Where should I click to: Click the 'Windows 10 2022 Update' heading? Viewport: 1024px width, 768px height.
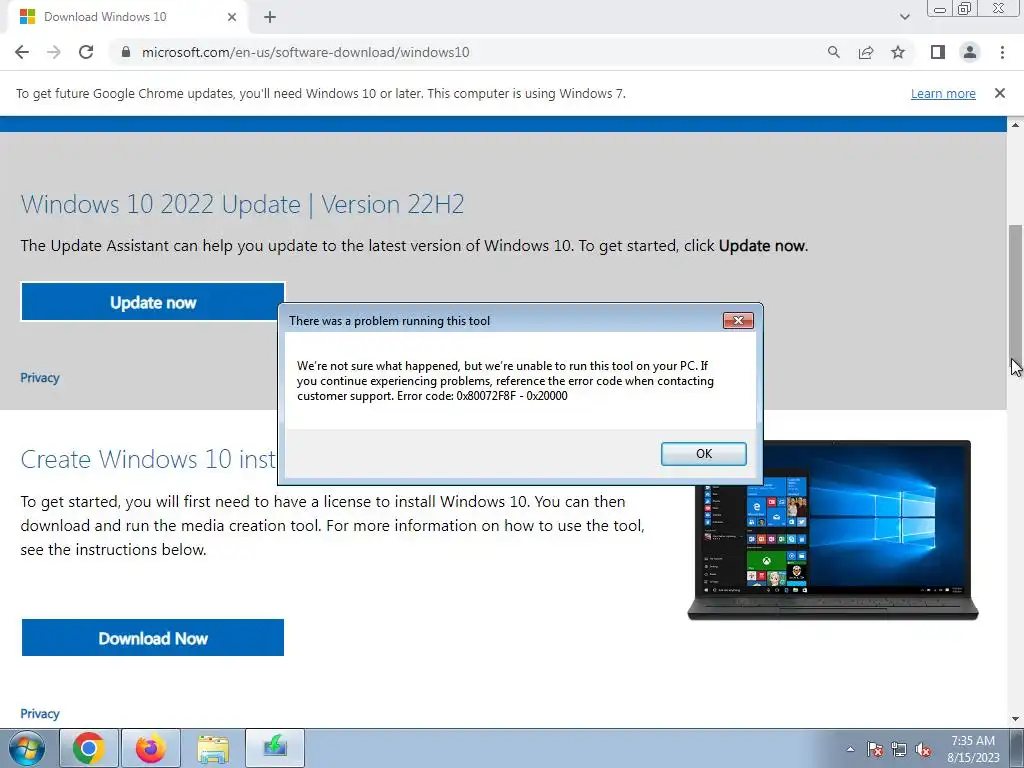click(x=242, y=204)
